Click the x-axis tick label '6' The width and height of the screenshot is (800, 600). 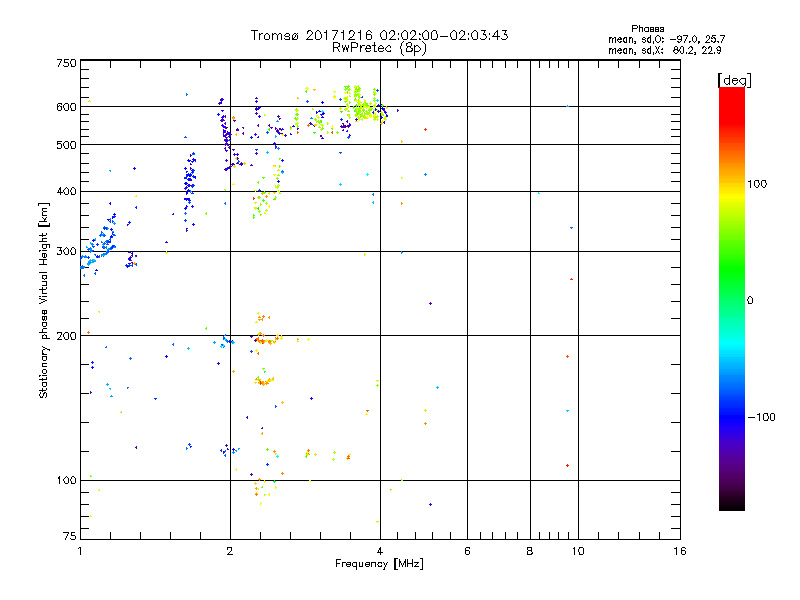tap(467, 551)
